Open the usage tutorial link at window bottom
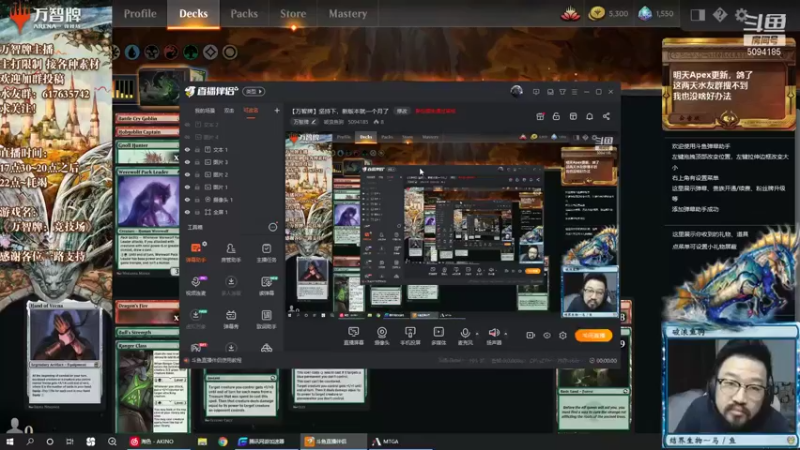 pos(216,360)
